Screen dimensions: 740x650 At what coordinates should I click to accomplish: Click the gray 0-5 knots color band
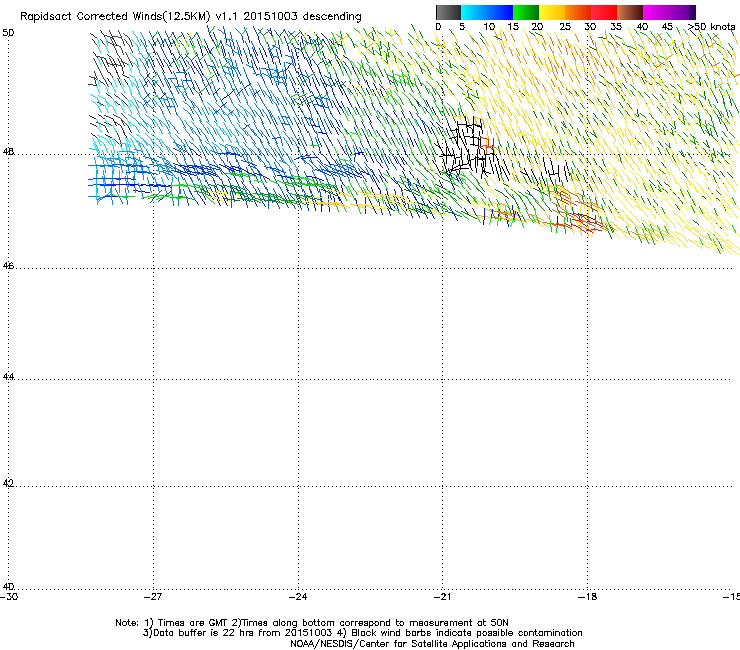pyautogui.click(x=448, y=12)
